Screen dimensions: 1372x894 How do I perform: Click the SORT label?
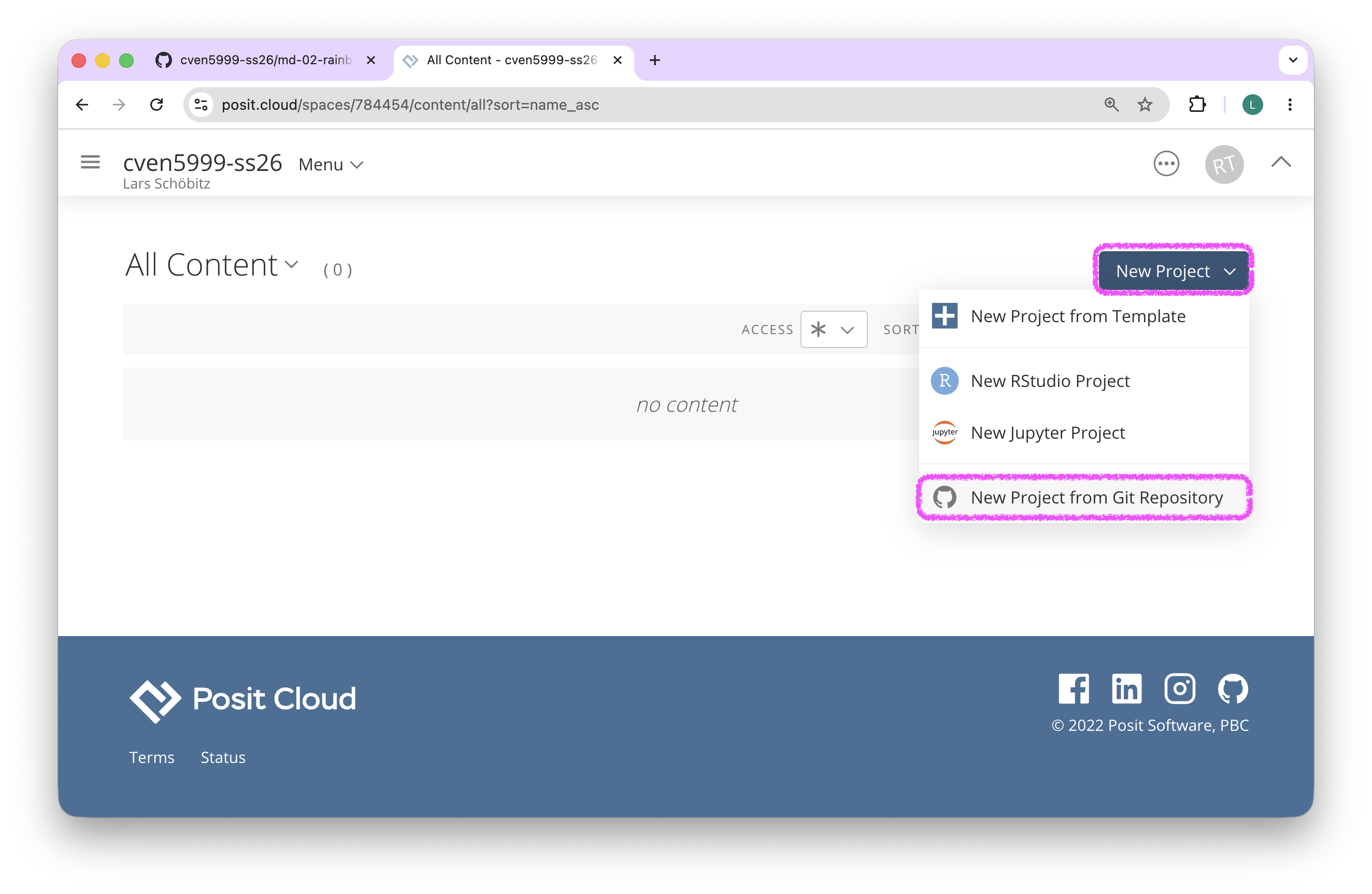(901, 329)
